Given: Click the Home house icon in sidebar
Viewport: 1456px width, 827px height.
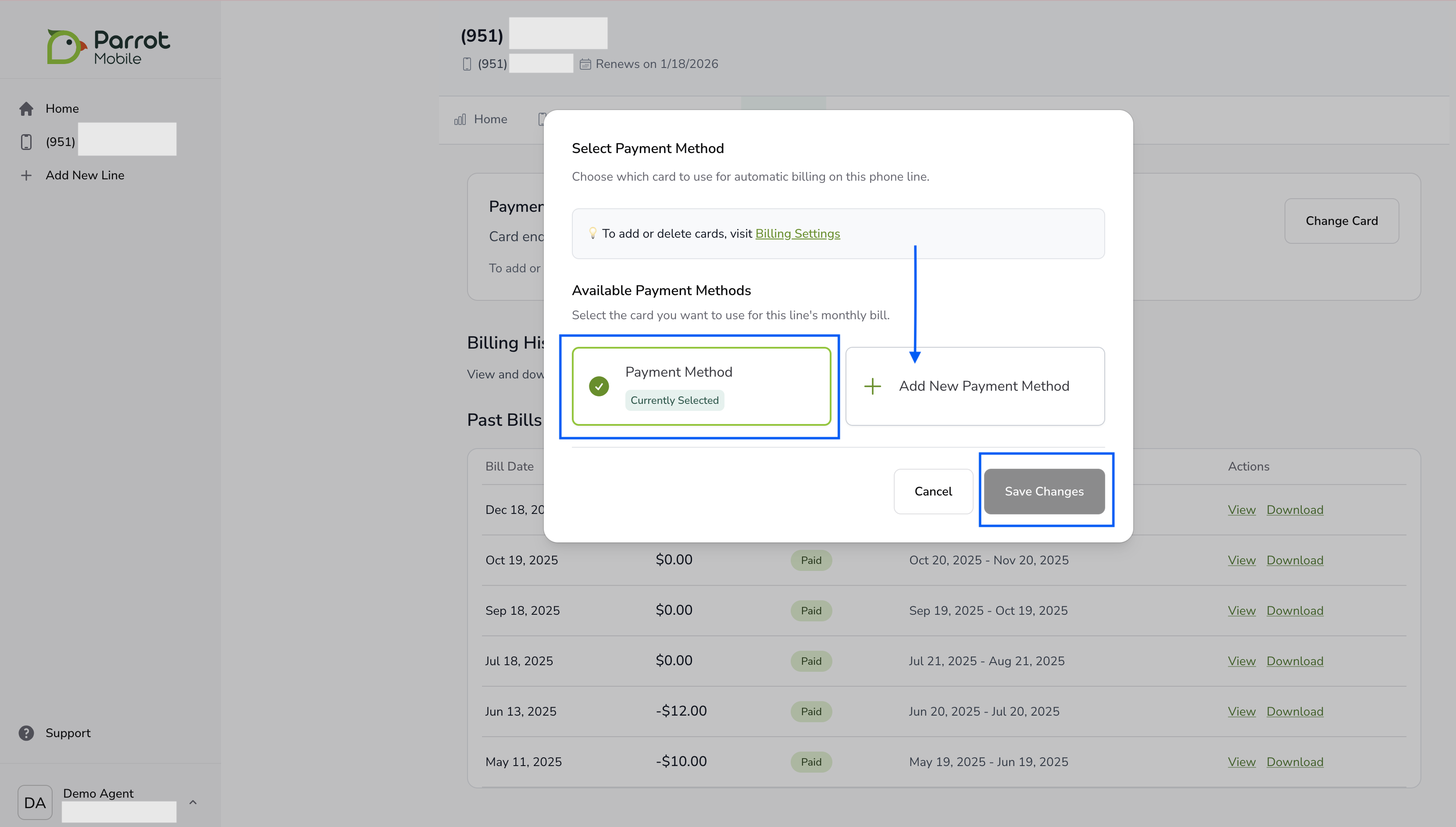Looking at the screenshot, I should [x=26, y=108].
